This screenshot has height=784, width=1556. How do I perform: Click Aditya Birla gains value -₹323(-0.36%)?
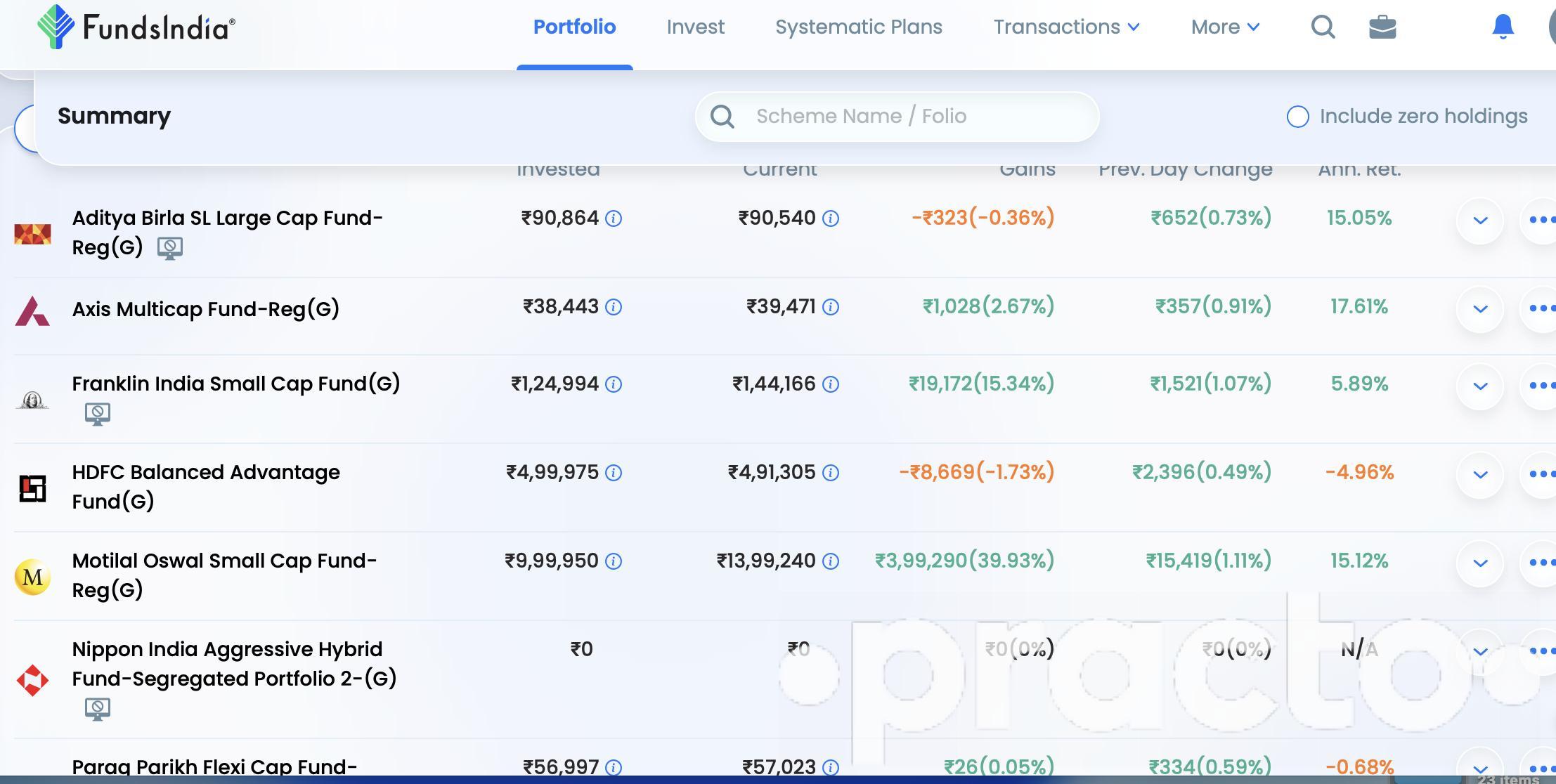click(x=983, y=218)
